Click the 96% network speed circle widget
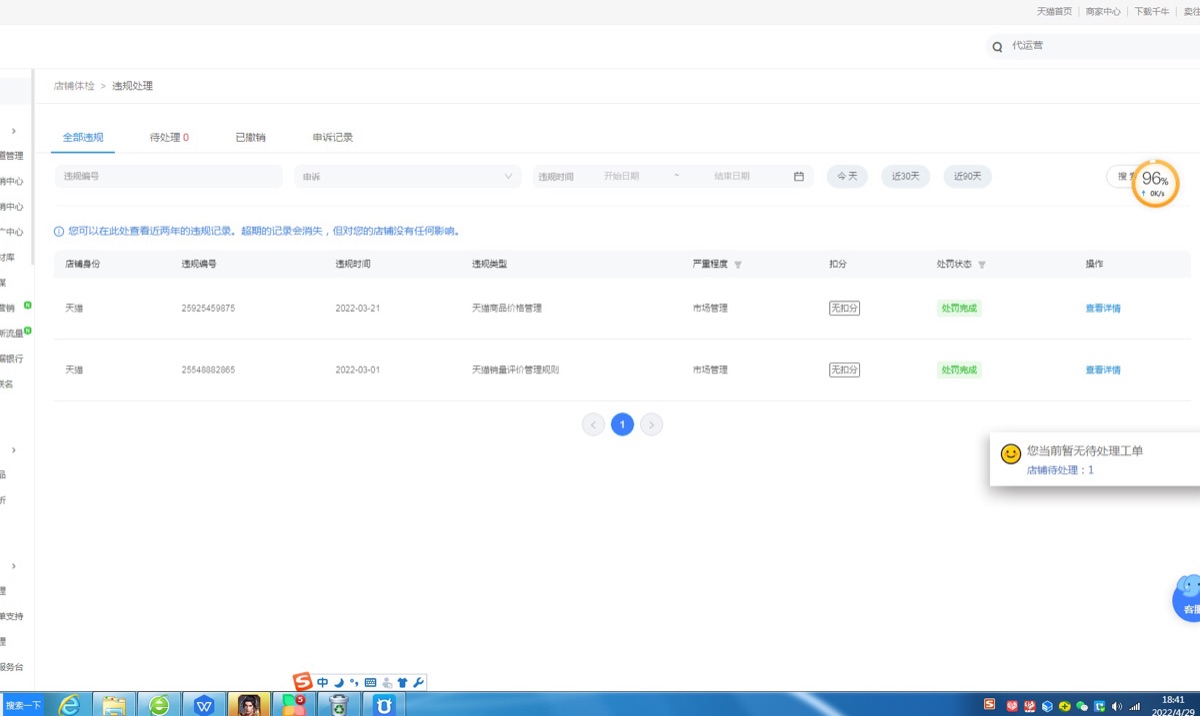 coord(1155,183)
